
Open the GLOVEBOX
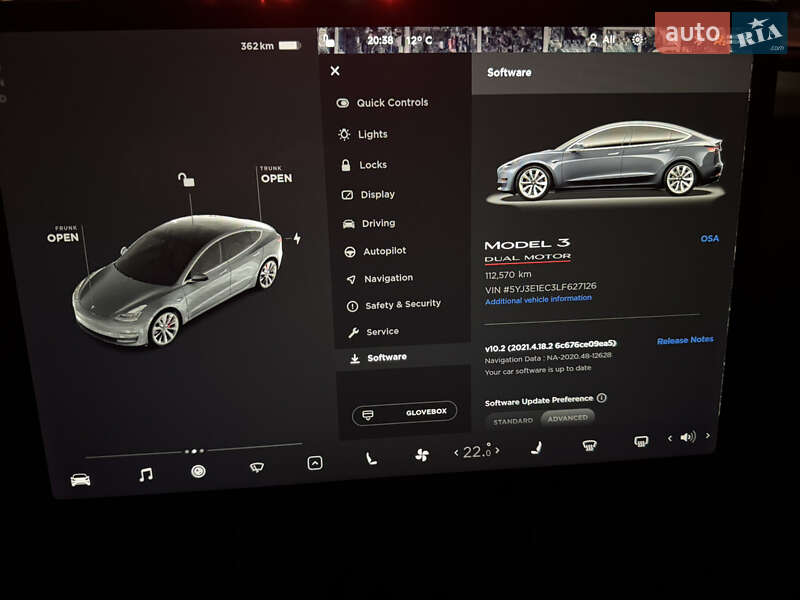(403, 411)
